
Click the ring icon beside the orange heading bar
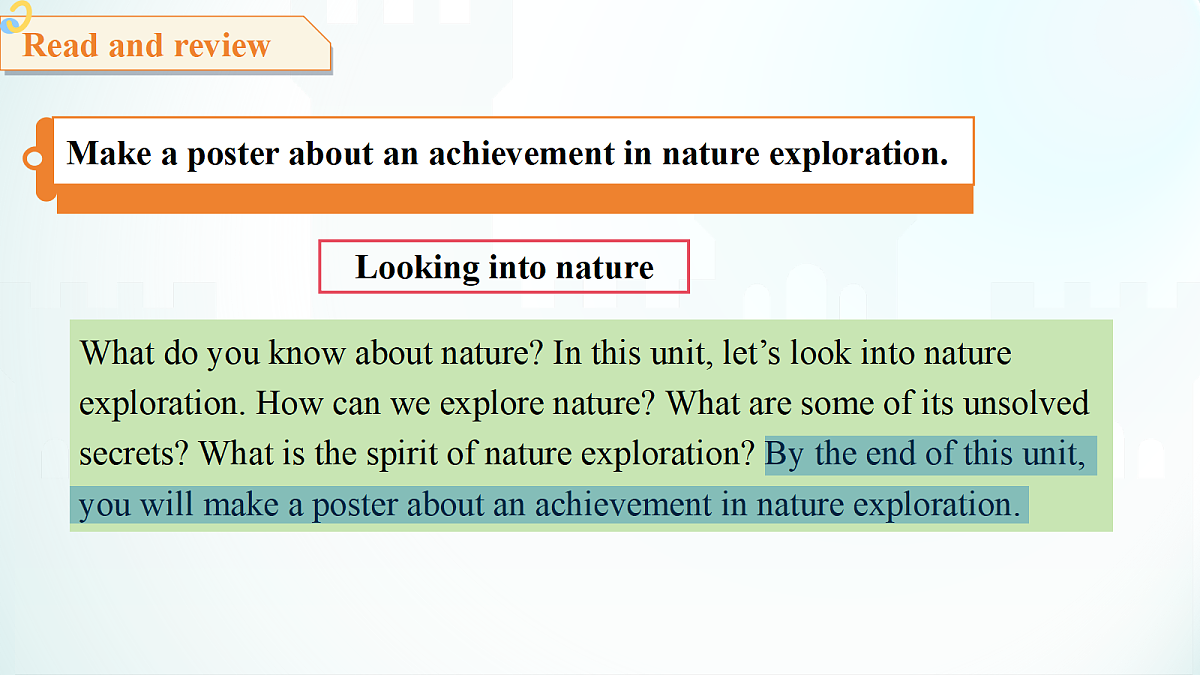(x=34, y=158)
